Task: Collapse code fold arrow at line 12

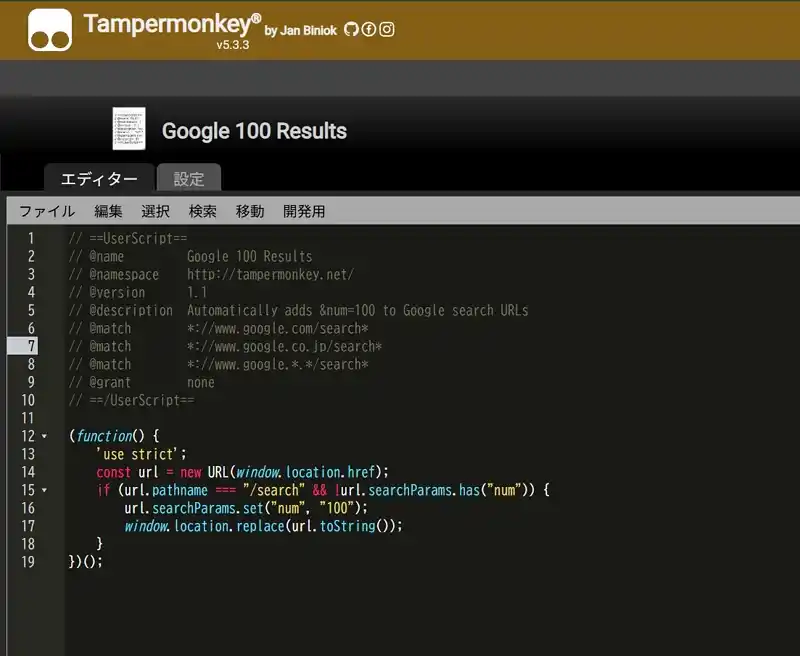Action: (x=44, y=436)
